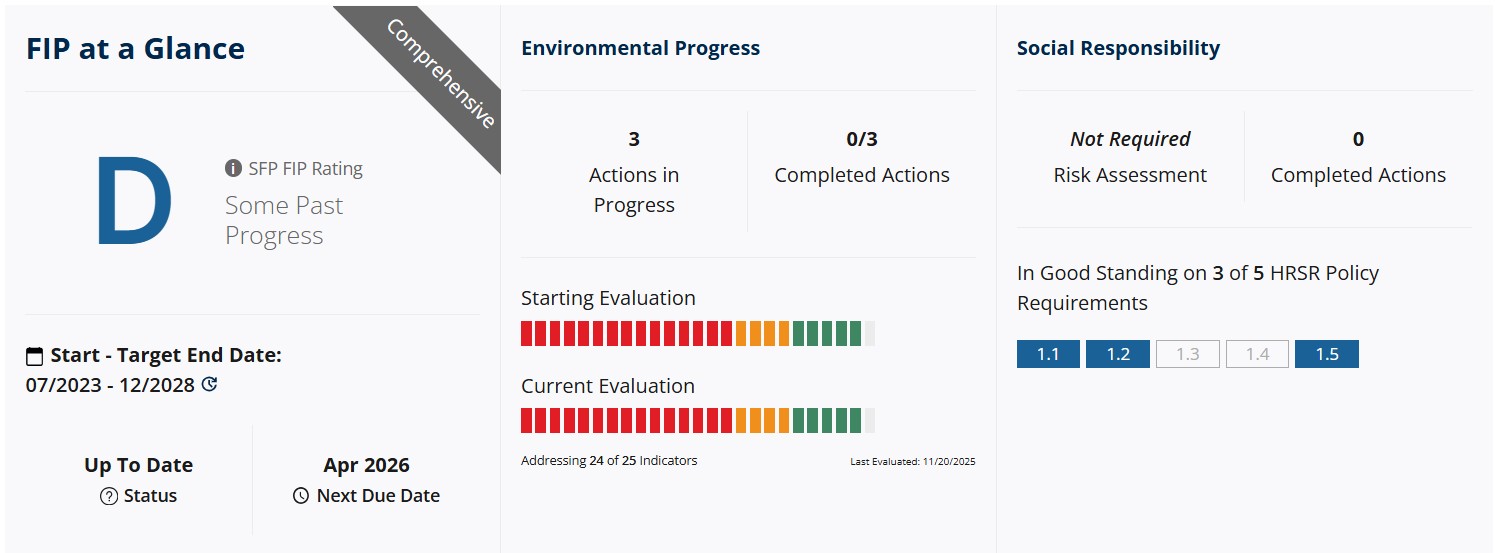Click the circular history icon after 12/2028

coord(209,384)
